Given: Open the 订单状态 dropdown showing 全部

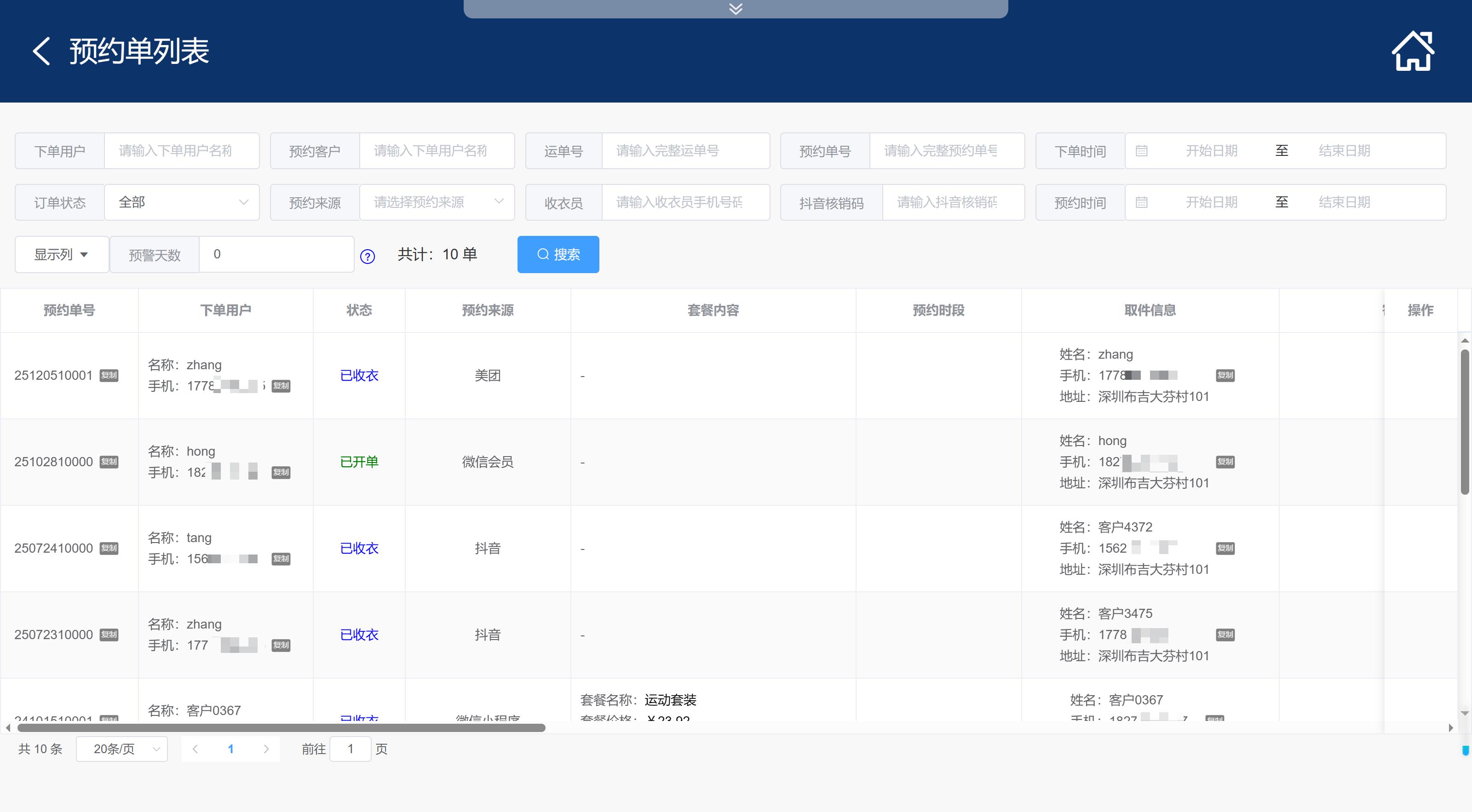Looking at the screenshot, I should click(x=182, y=202).
